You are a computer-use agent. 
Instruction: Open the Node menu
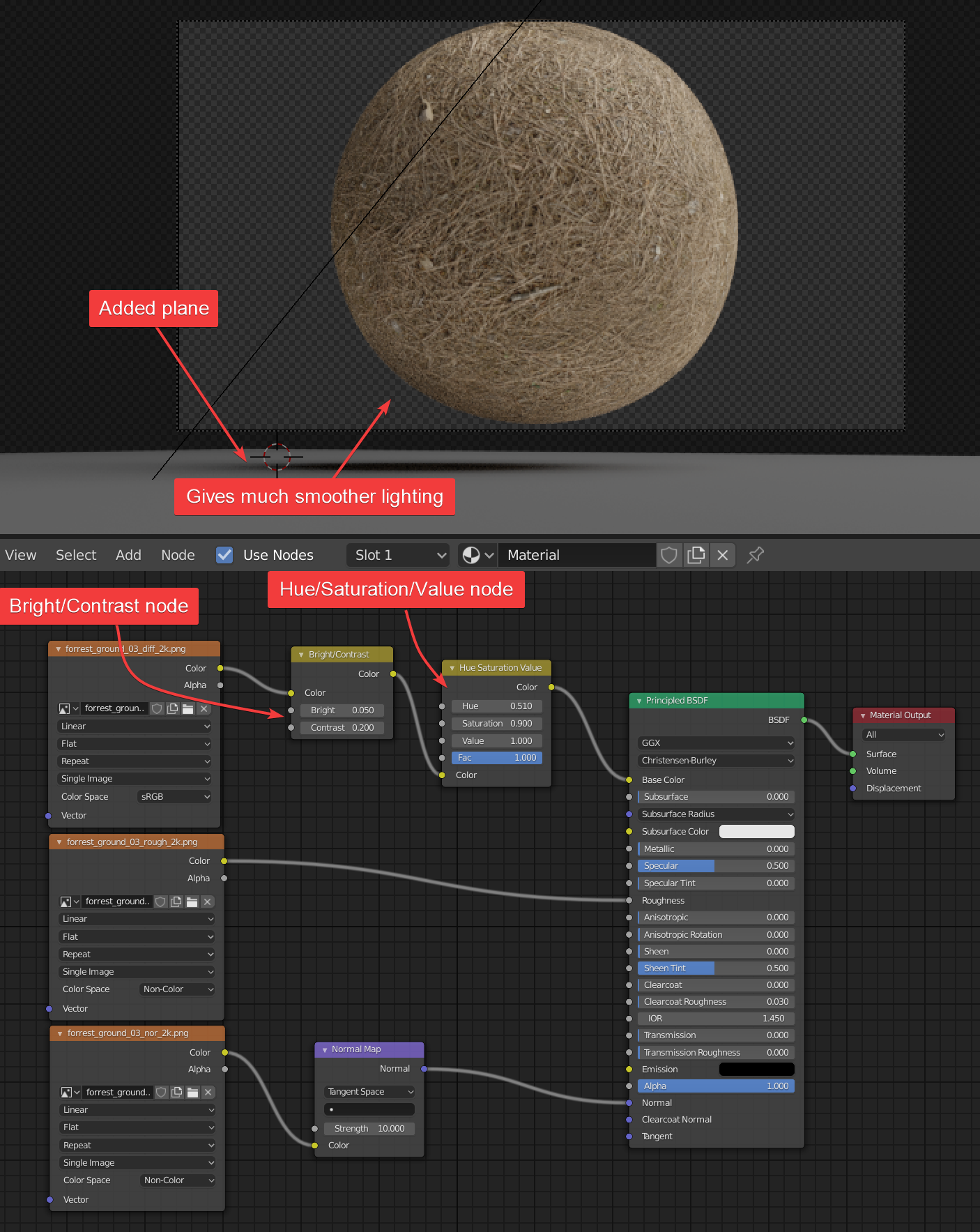(x=178, y=555)
